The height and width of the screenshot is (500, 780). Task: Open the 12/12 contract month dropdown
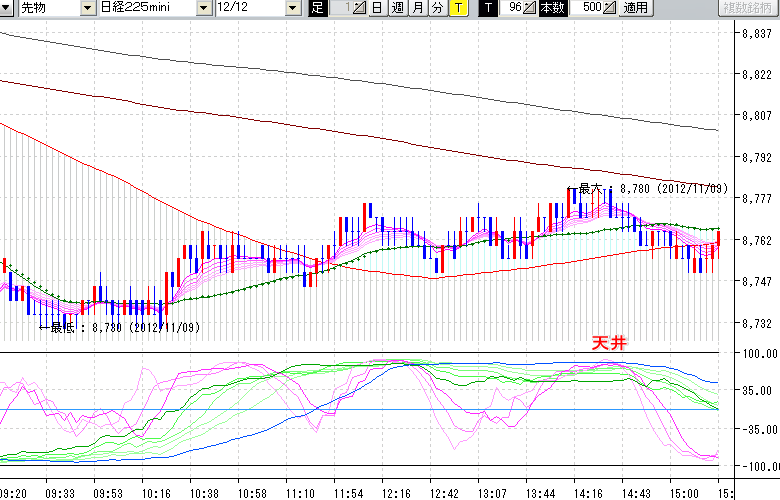pos(292,8)
